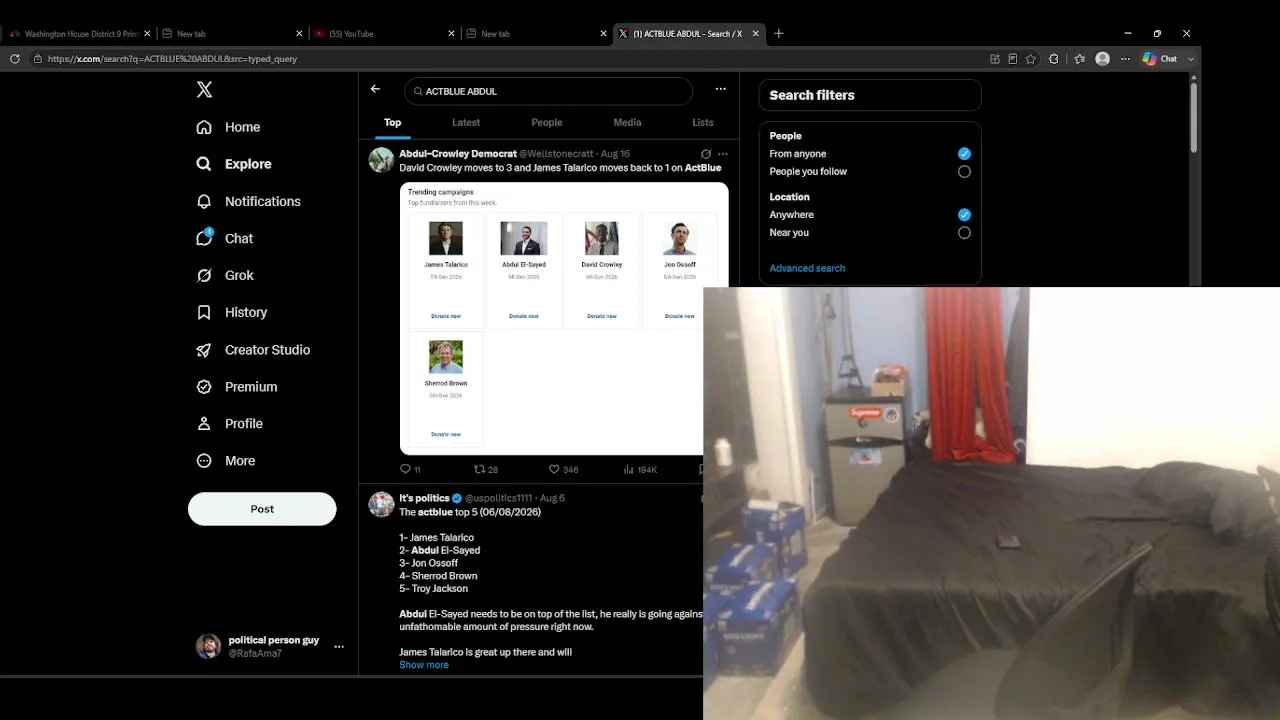This screenshot has height=720, width=1280.
Task: Open the browser favorites list icon
Action: tap(1080, 59)
